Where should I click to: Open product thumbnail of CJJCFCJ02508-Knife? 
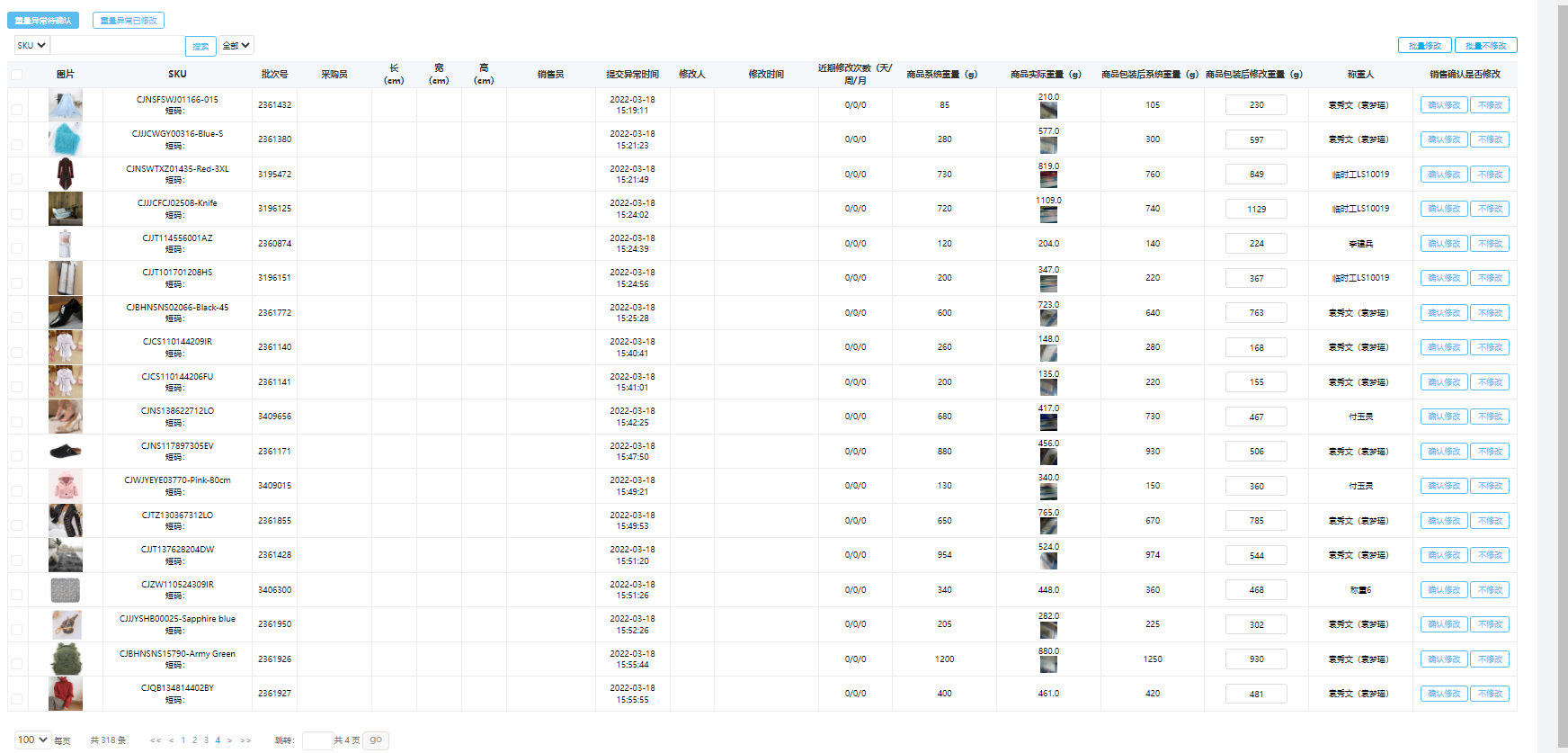pyautogui.click(x=66, y=209)
